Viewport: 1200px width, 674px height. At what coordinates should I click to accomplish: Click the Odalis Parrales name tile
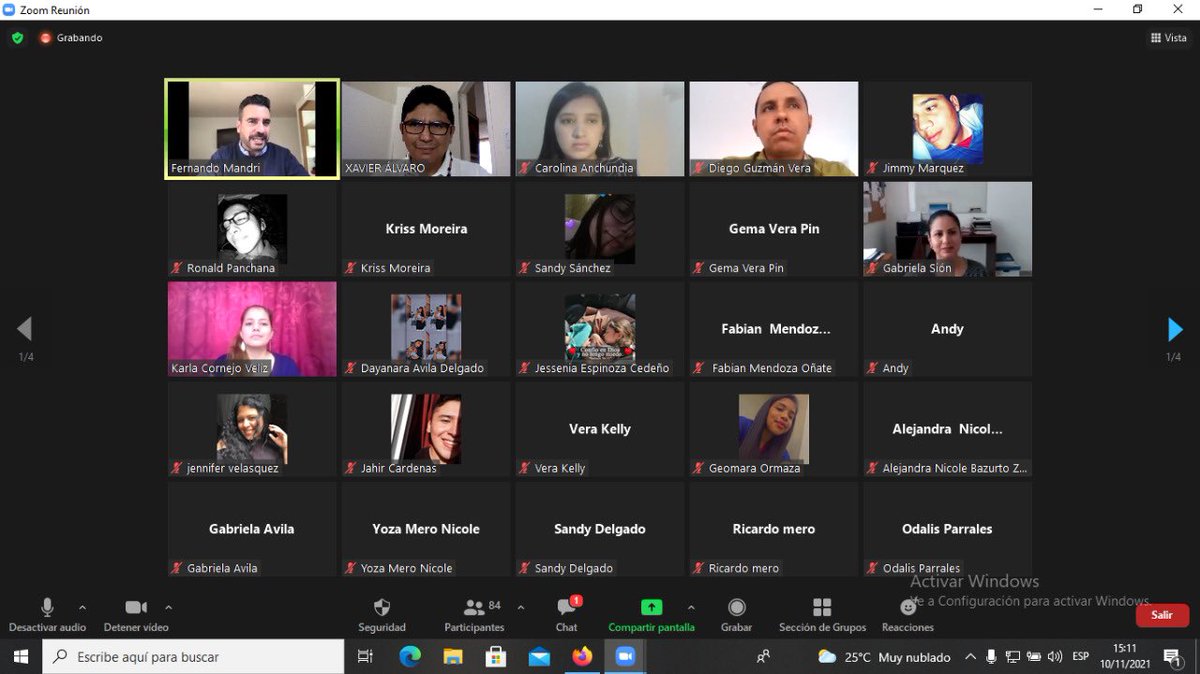coord(948,529)
